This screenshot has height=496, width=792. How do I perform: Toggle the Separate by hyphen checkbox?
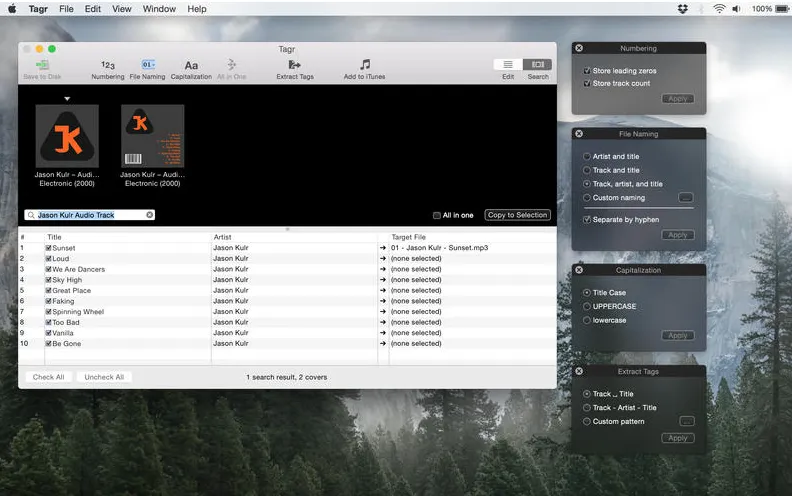(587, 220)
